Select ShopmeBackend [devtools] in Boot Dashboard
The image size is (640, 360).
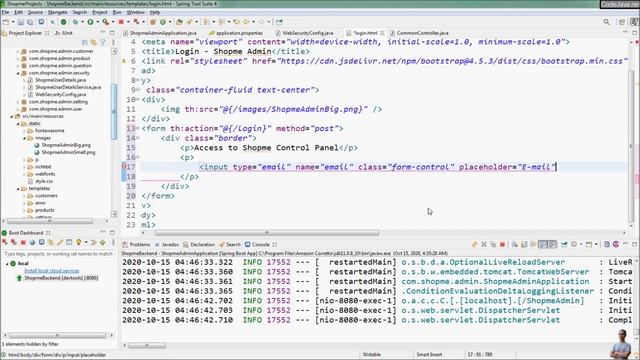61,278
